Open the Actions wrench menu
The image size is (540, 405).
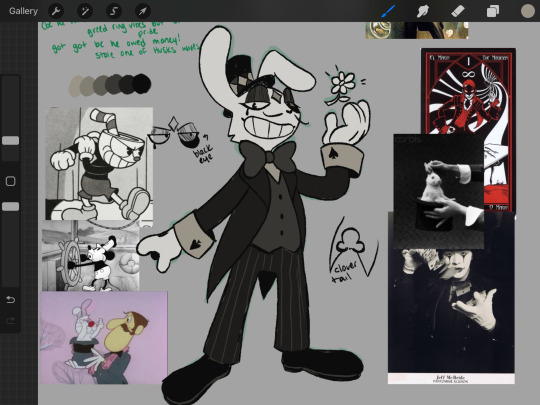click(x=56, y=11)
